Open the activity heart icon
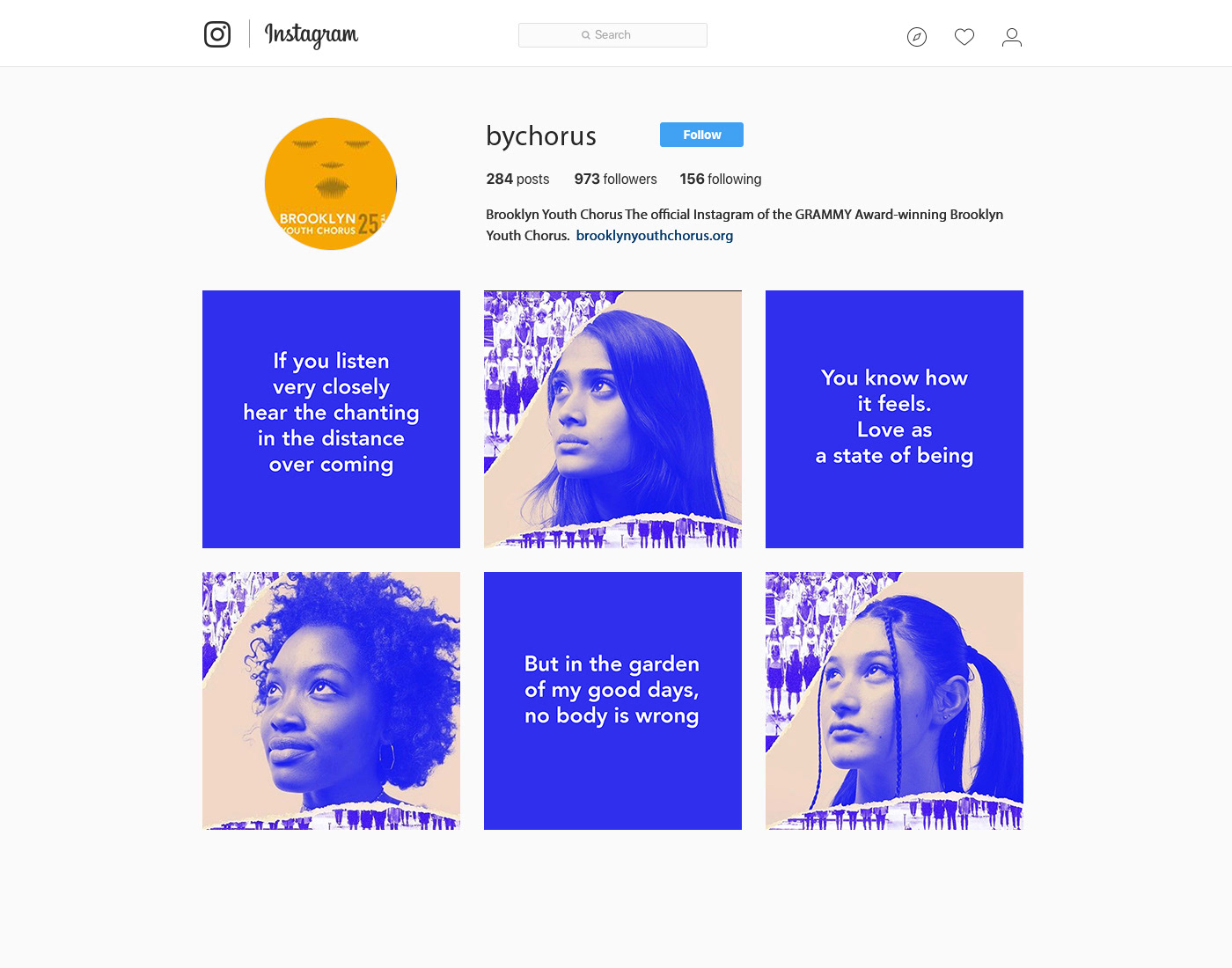 (964, 37)
